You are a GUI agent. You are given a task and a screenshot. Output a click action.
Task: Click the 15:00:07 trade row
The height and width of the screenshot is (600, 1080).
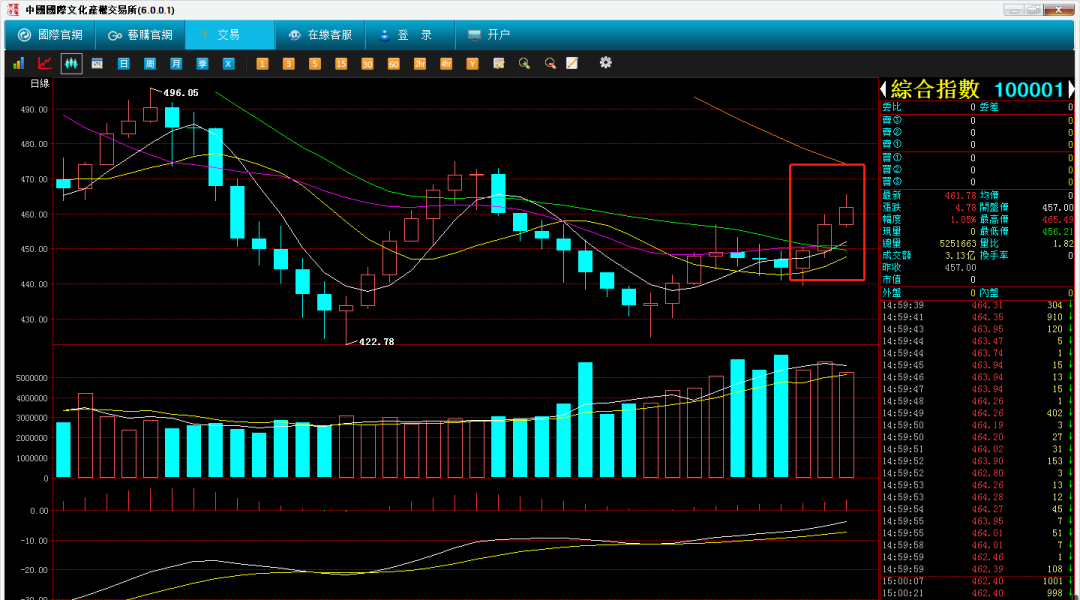(977, 581)
